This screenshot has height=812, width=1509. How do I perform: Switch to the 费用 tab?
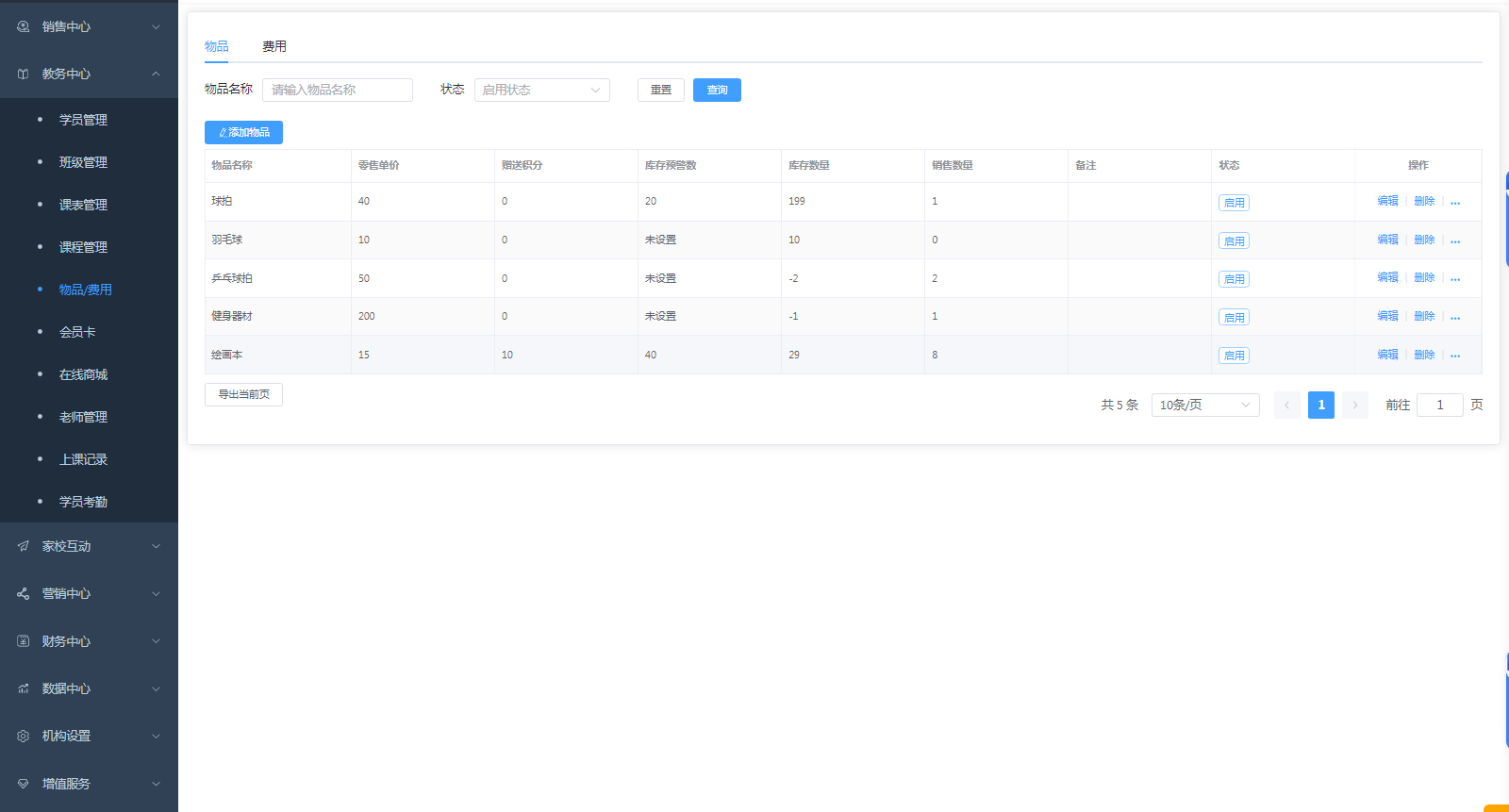pyautogui.click(x=274, y=46)
